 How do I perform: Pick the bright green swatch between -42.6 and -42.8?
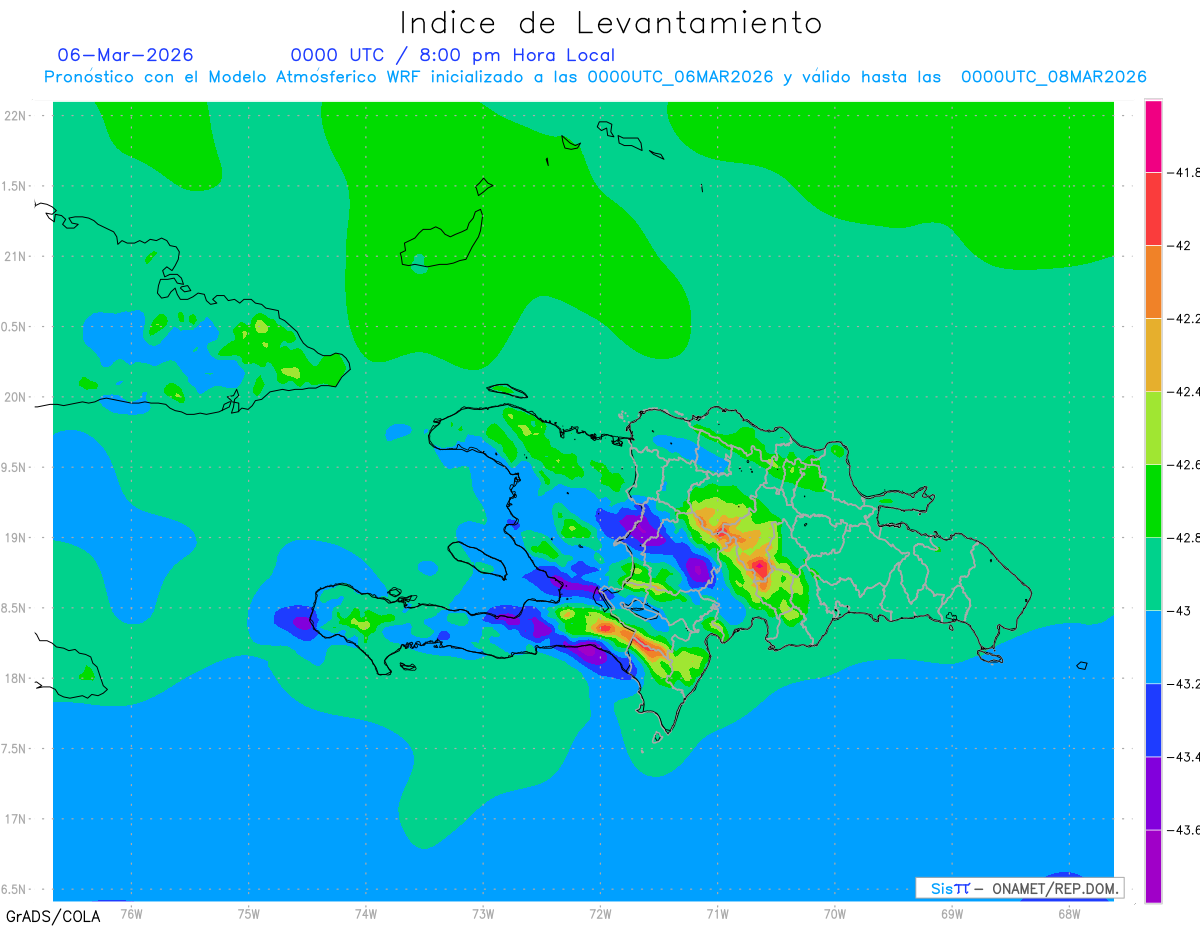(x=1153, y=500)
